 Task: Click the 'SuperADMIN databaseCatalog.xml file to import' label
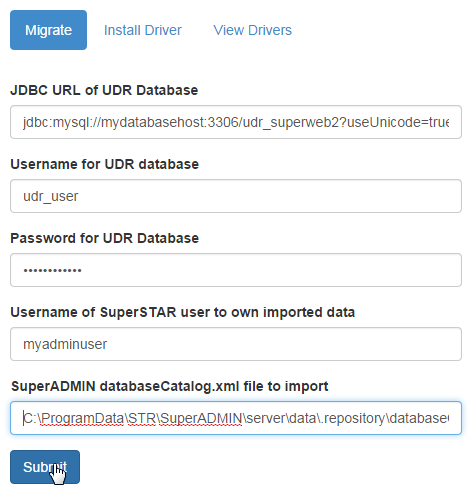(x=170, y=386)
